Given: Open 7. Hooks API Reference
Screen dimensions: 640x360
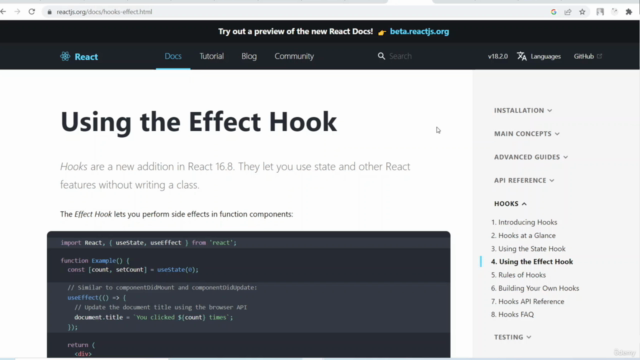Looking at the screenshot, I should click(x=527, y=302).
